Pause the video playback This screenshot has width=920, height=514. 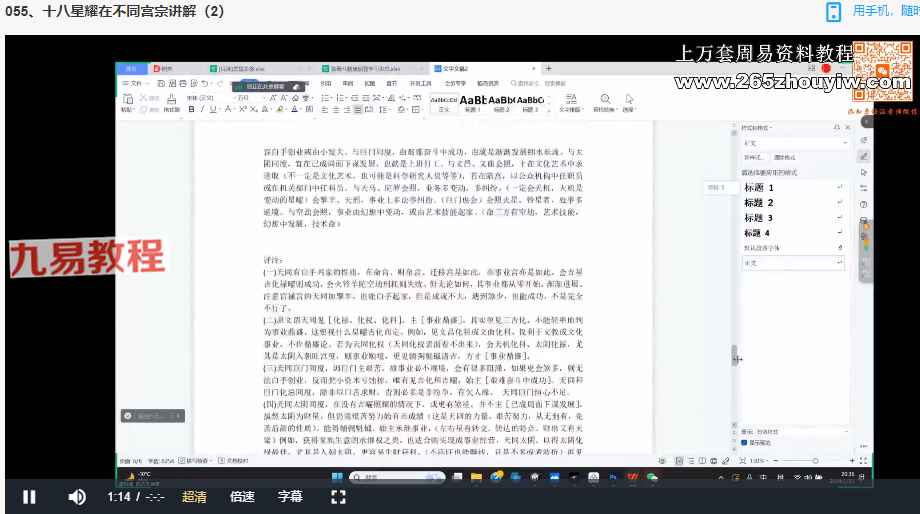[29, 497]
